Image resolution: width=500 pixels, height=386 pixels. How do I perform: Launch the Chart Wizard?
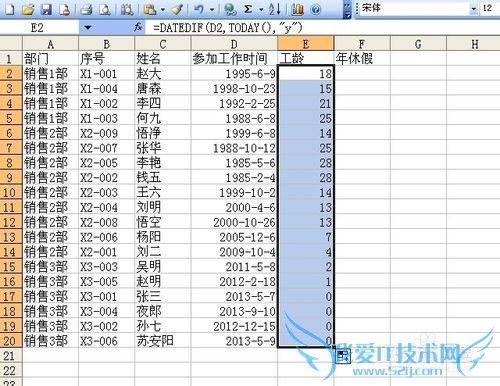point(297,9)
